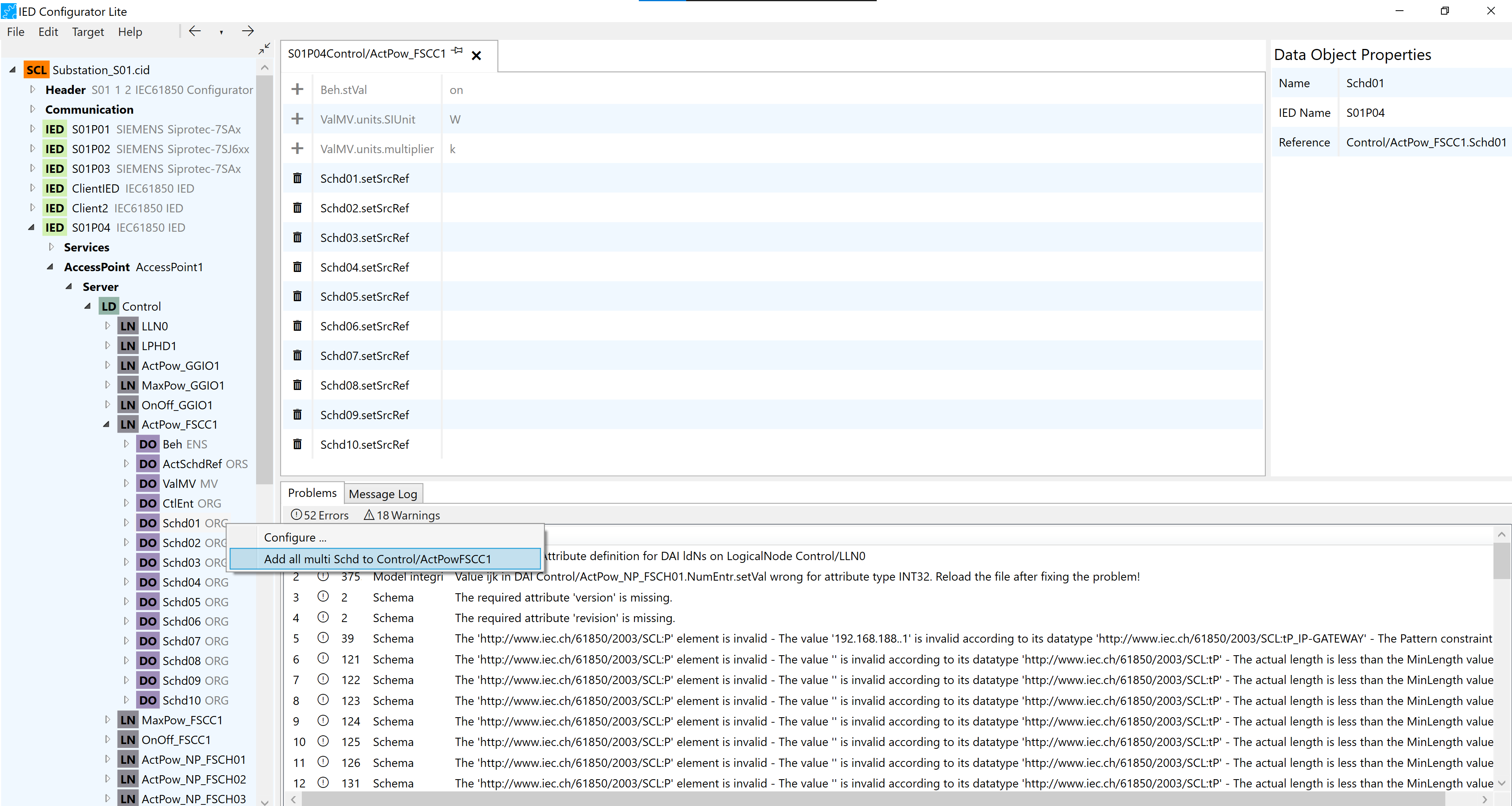Choose Configure ... from context menu
Screen dimensions: 1512x806
[x=385, y=537]
